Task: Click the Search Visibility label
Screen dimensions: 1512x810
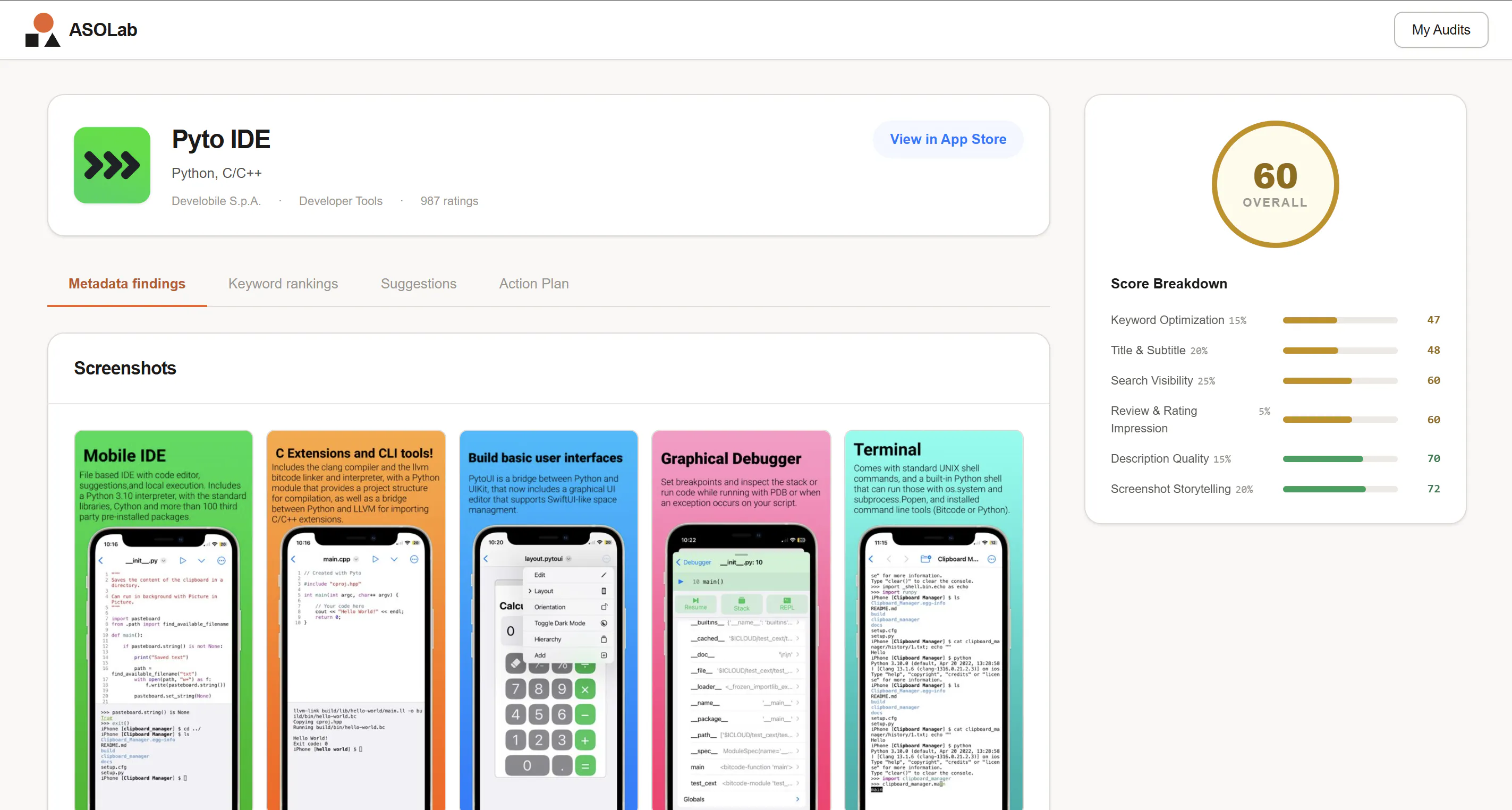Action: [x=1152, y=381]
